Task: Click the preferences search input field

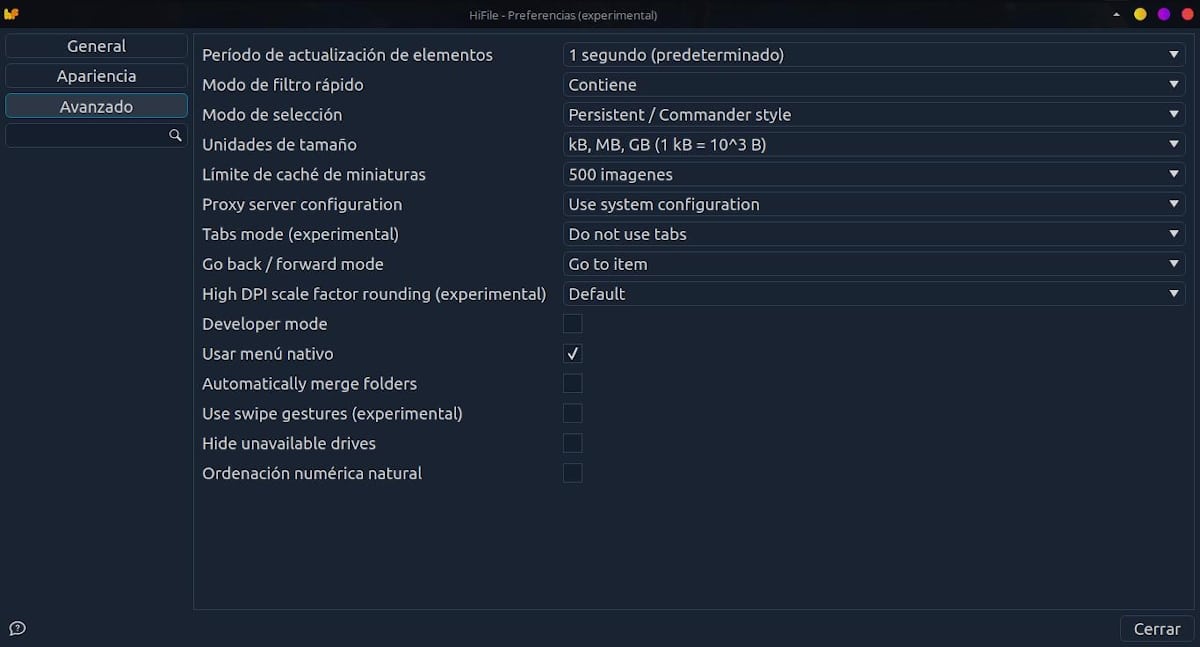Action: pyautogui.click(x=85, y=135)
